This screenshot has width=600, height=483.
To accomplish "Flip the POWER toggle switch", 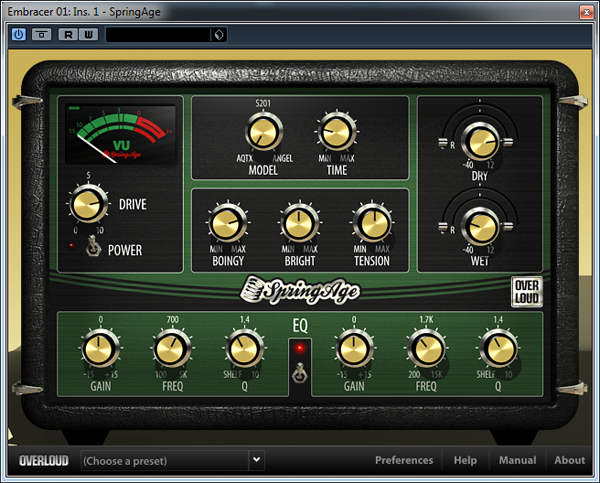I will pyautogui.click(x=92, y=246).
